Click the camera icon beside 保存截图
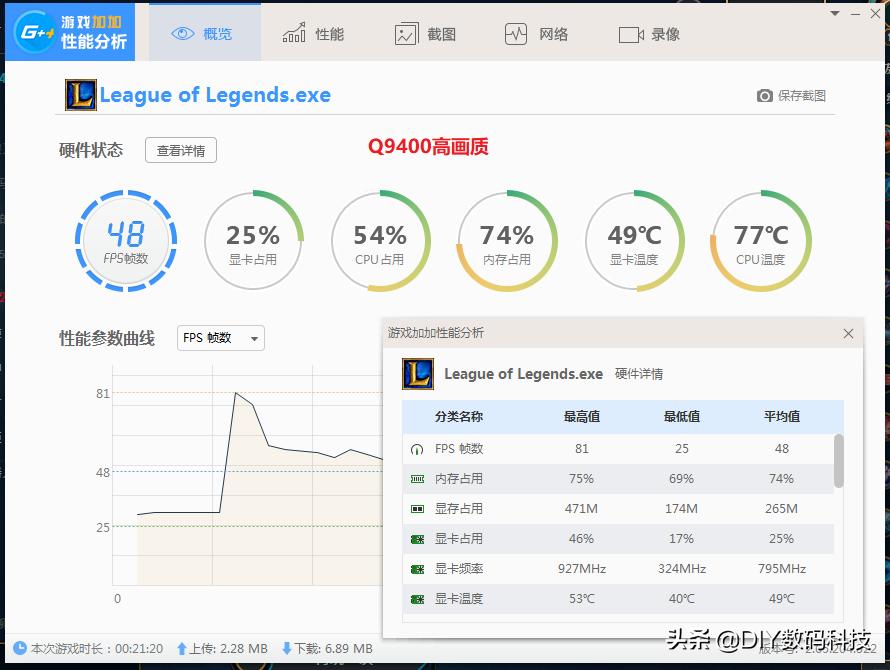Viewport: 890px width, 670px height. click(766, 95)
